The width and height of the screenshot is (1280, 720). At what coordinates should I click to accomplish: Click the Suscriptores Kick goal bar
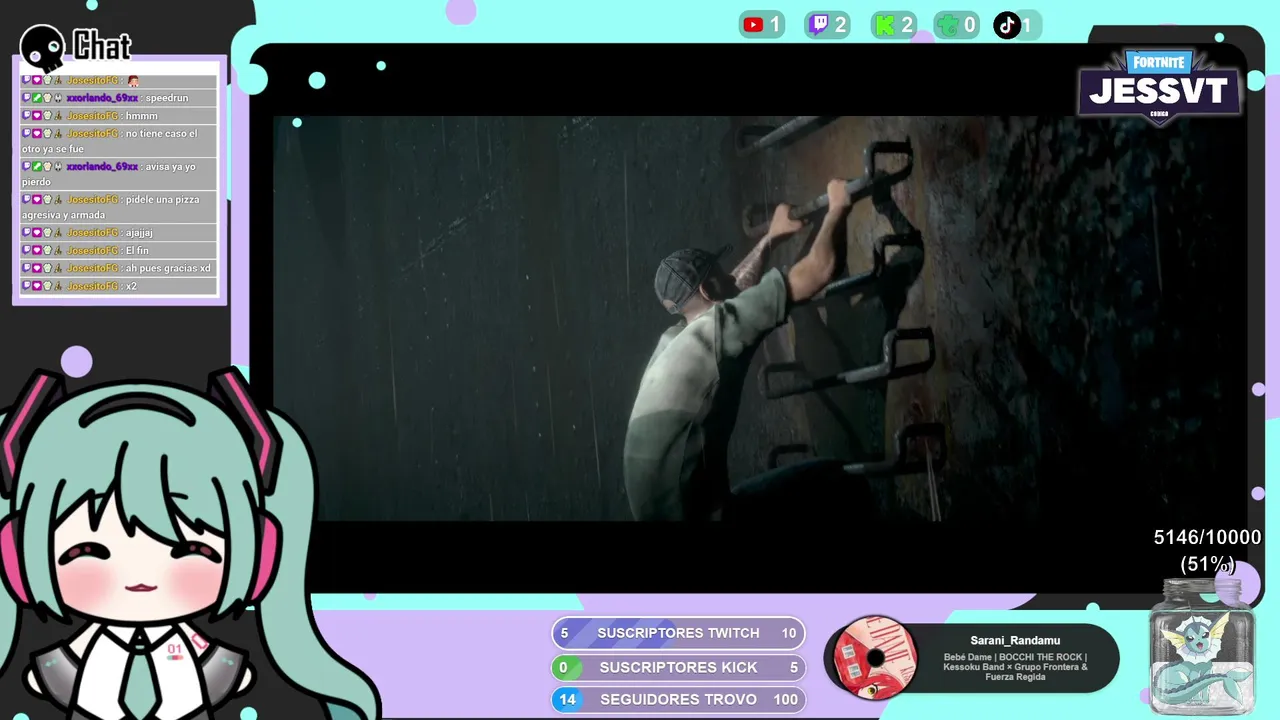[x=678, y=667]
